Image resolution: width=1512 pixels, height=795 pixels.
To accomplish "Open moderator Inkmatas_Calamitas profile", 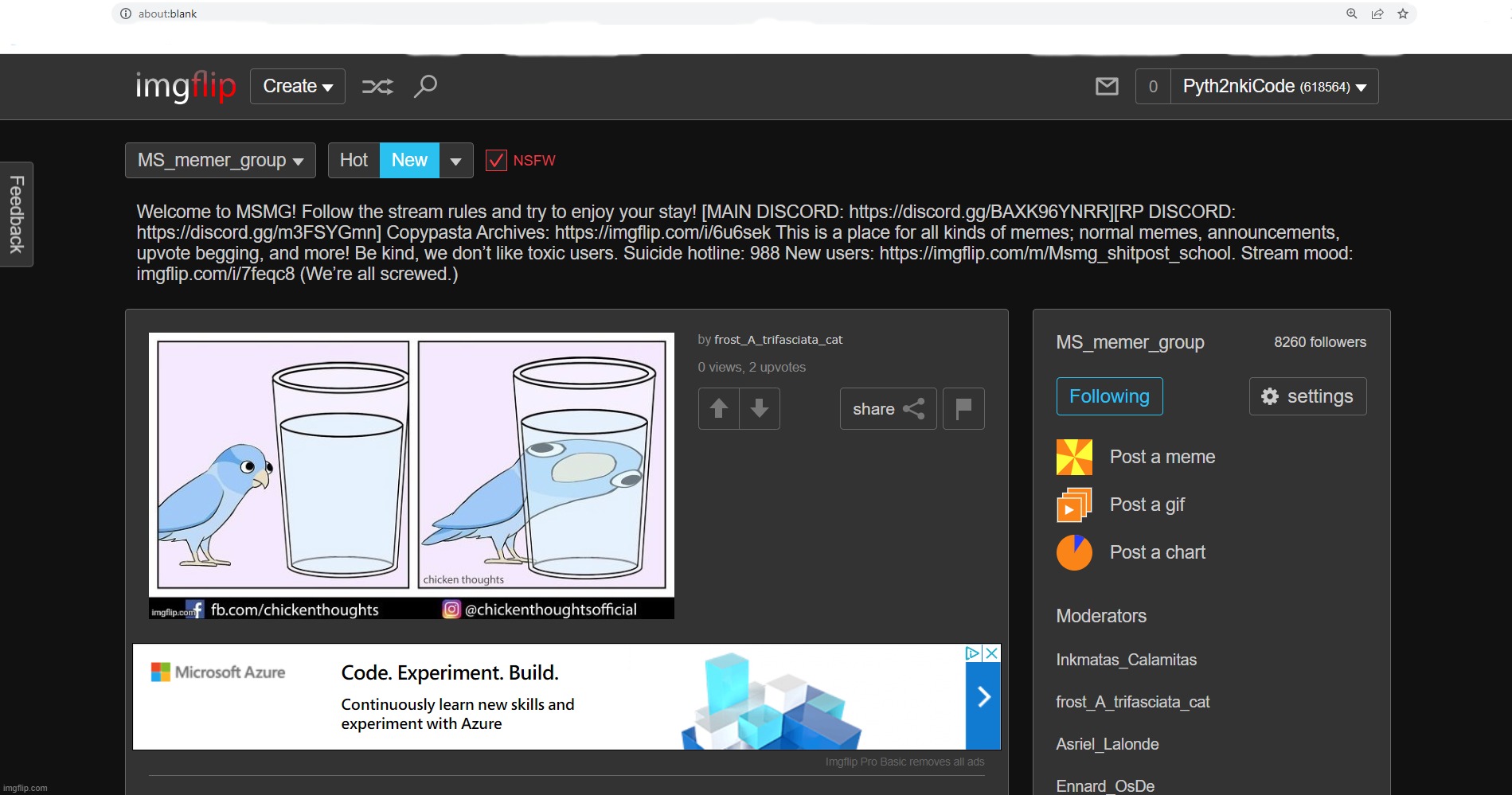I will coord(1126,660).
